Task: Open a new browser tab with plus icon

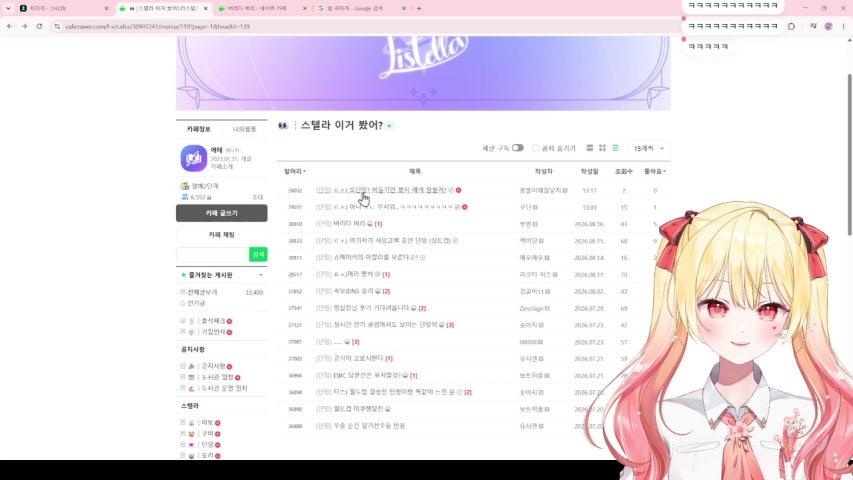Action: pyautogui.click(x=419, y=8)
